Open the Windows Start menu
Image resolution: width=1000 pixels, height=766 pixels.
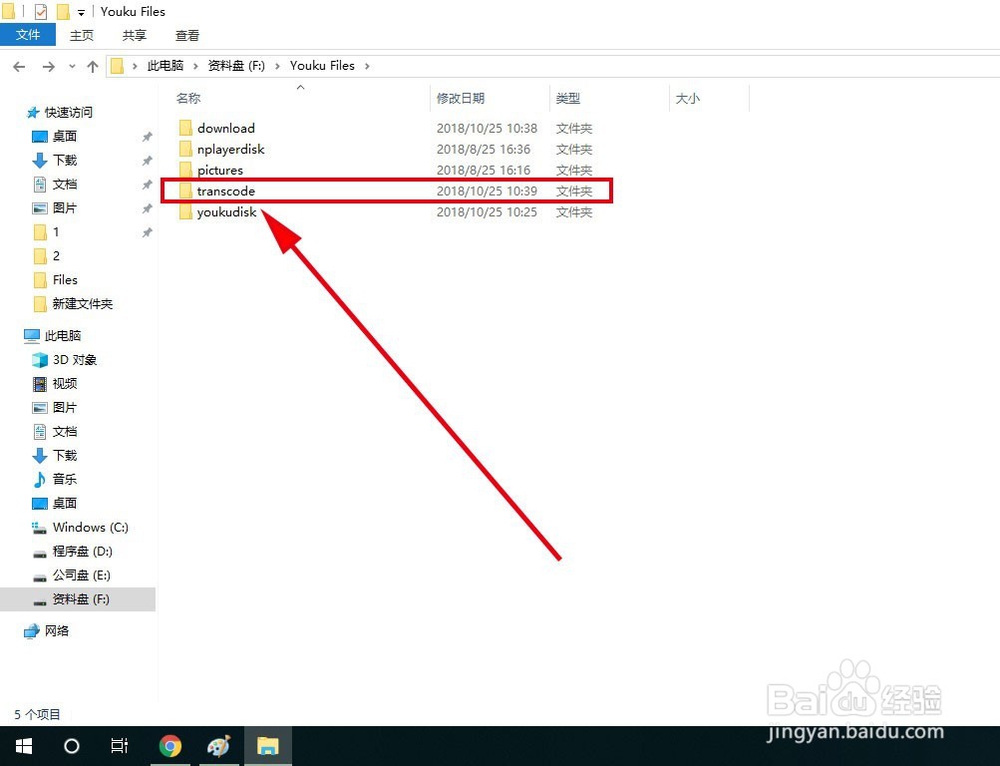click(x=24, y=746)
